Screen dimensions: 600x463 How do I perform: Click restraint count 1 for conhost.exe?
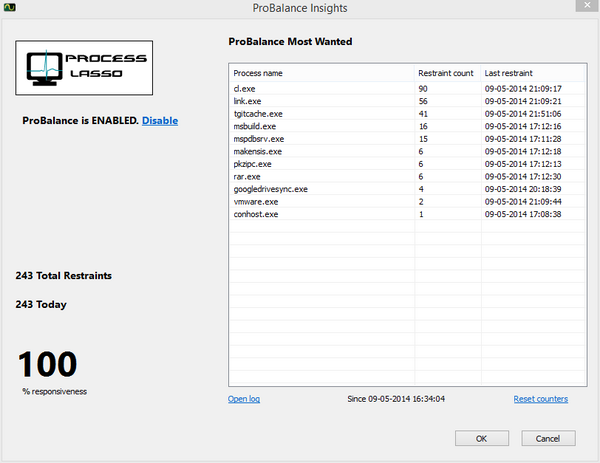point(421,214)
